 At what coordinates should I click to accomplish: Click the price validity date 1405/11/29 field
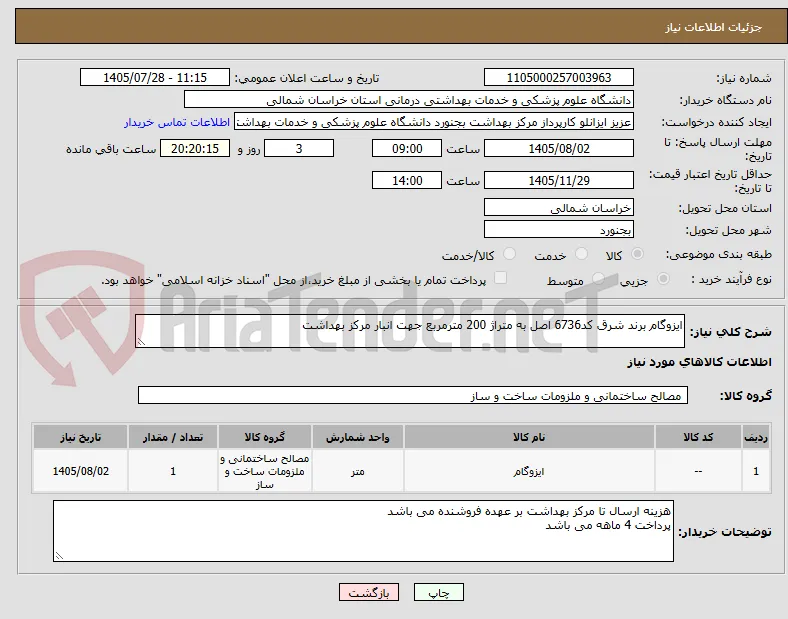coord(559,180)
